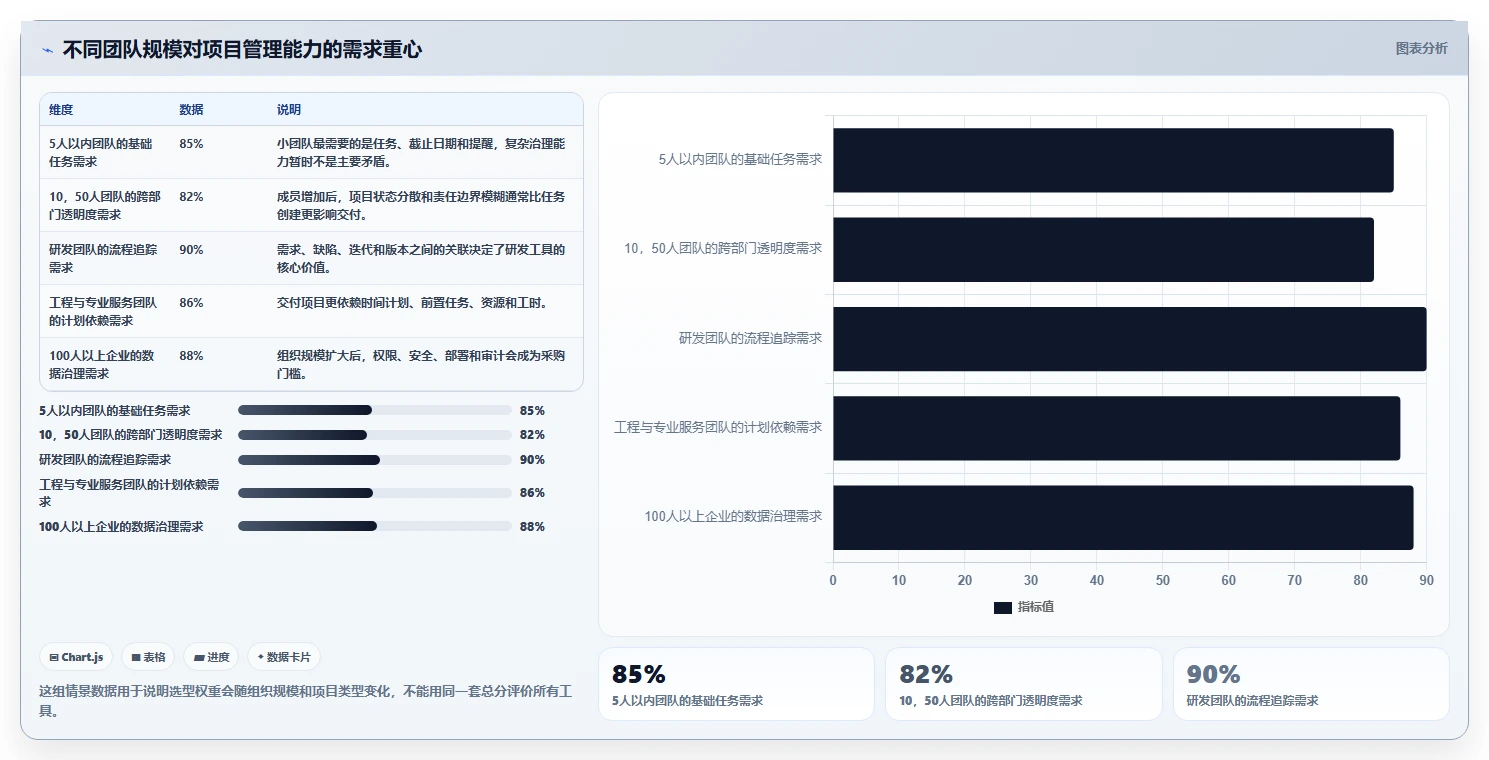Screen dimensions: 1489x760
Task: Click the chart bar for 研发团队的流程追踪需求
Action: pyautogui.click(x=1130, y=339)
